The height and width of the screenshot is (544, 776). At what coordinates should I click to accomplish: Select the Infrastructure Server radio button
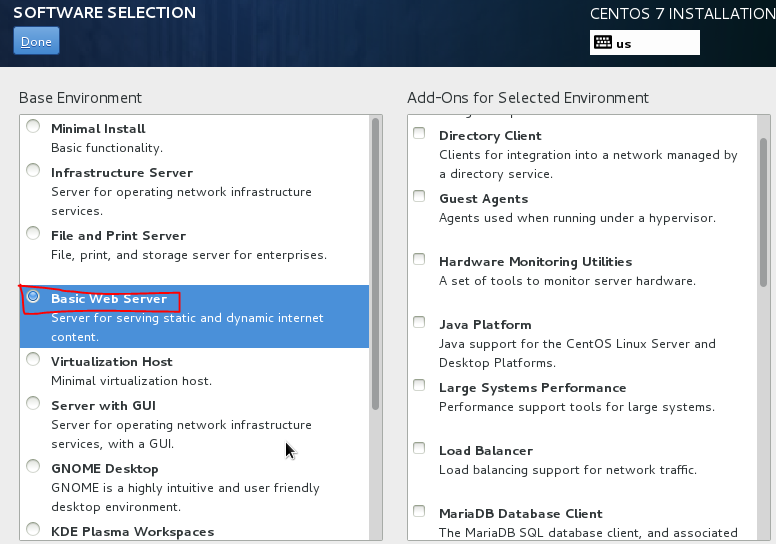click(x=33, y=170)
